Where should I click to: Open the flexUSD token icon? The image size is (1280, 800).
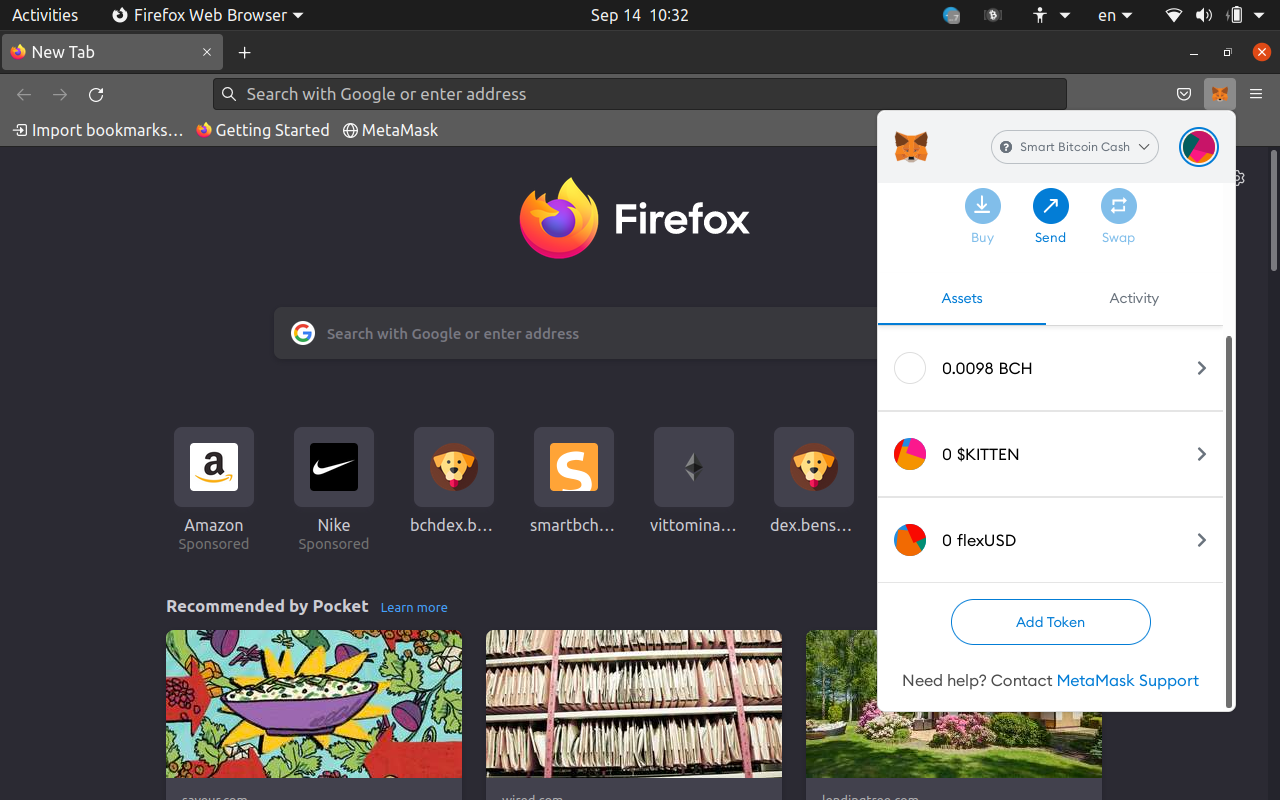910,540
